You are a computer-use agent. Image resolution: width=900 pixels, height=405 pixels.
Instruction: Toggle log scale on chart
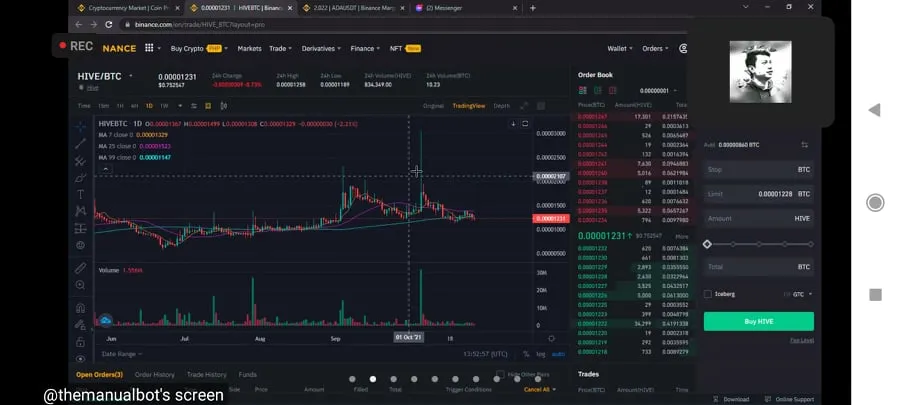(x=541, y=354)
